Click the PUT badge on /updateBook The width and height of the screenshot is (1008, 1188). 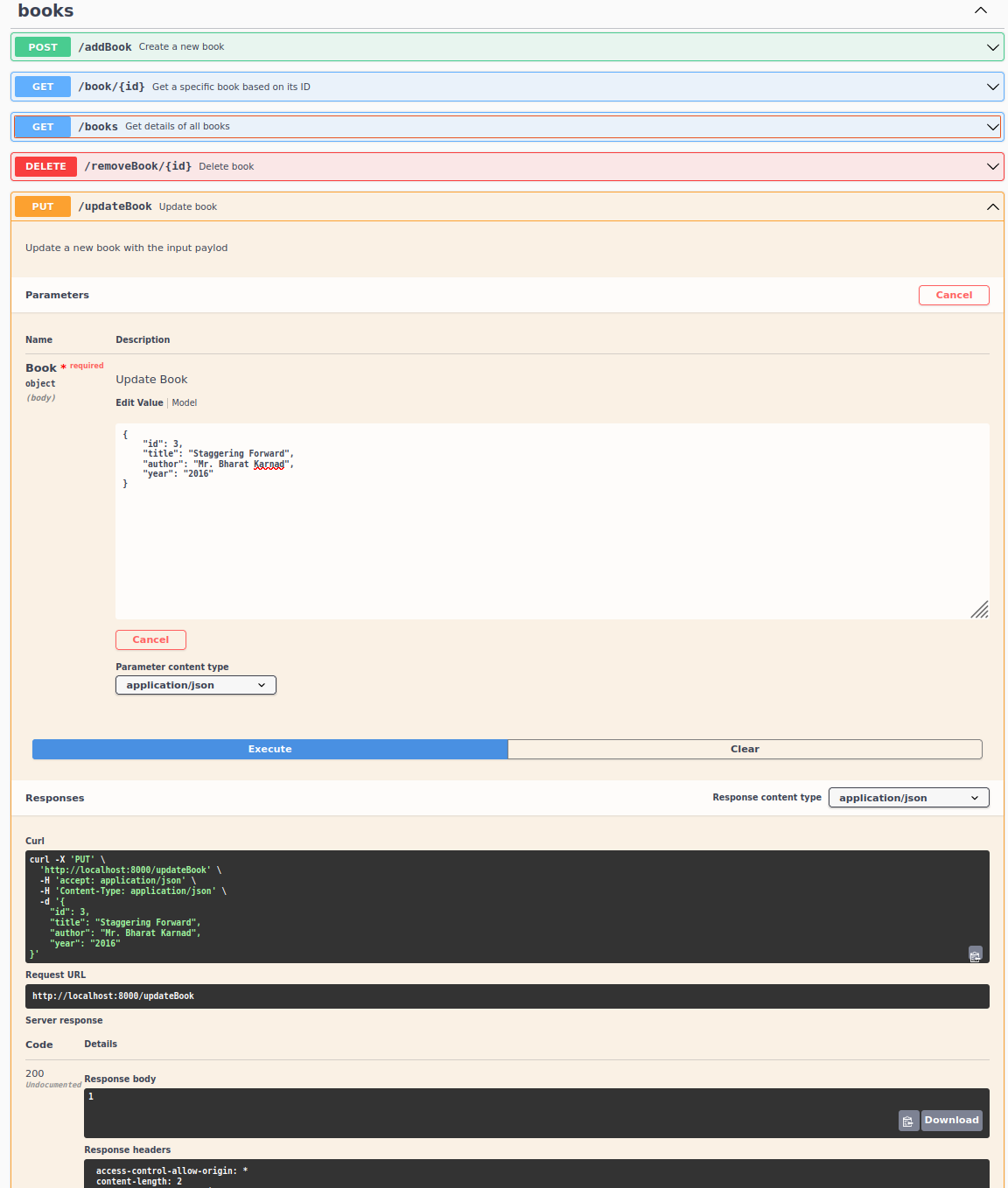click(42, 206)
